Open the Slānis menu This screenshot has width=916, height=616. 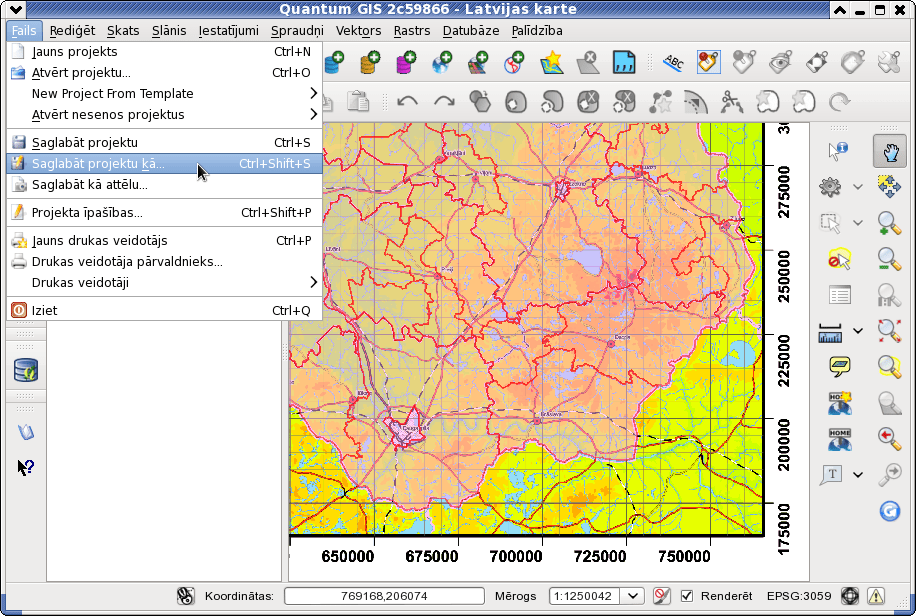coord(169,30)
